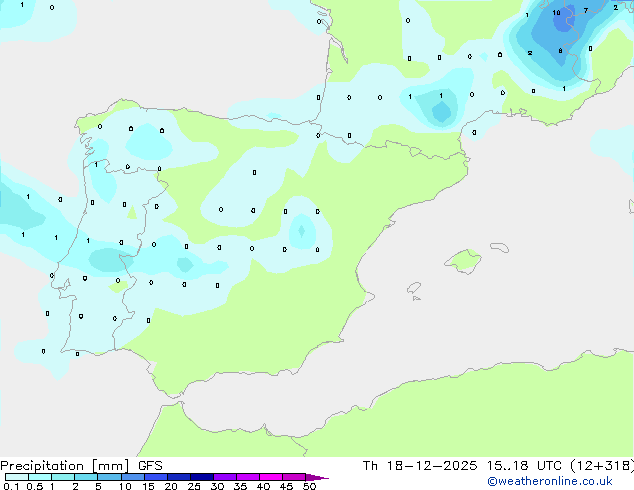
Task: Click the 0.1–0.5 mm palest cyan legend swatch
Action: coord(17,477)
